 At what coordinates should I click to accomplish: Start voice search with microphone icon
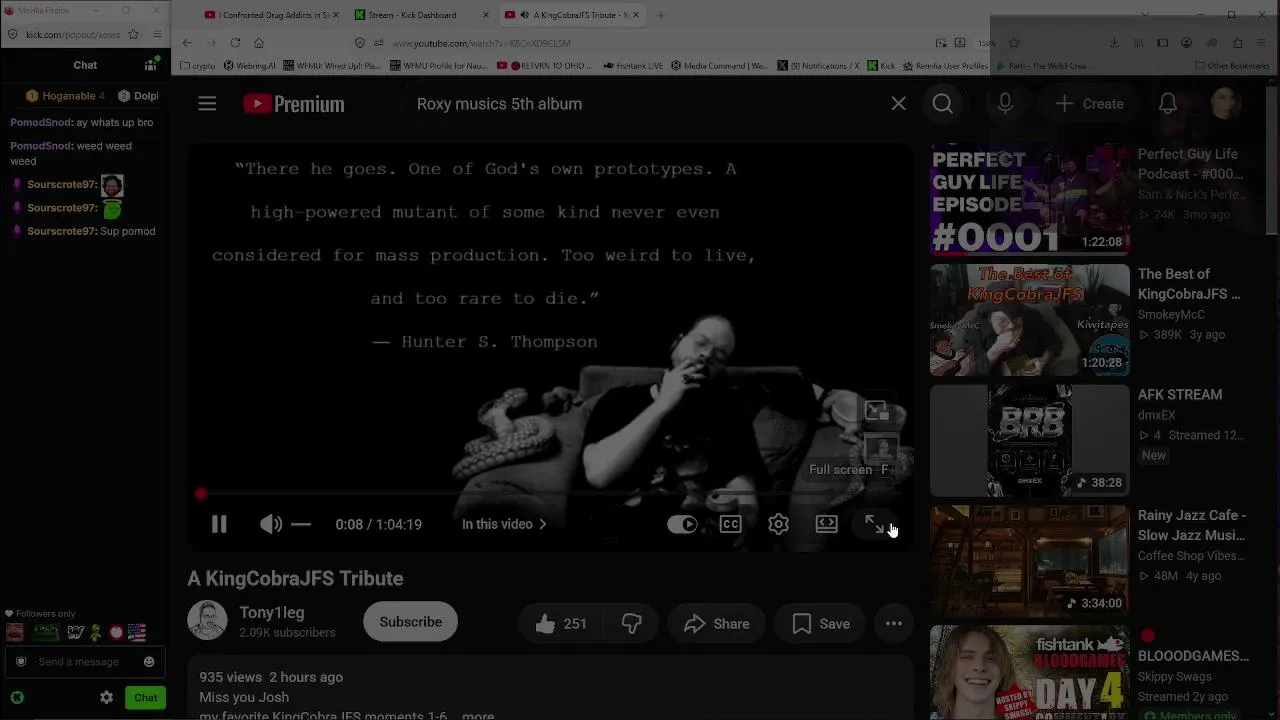(x=1005, y=104)
